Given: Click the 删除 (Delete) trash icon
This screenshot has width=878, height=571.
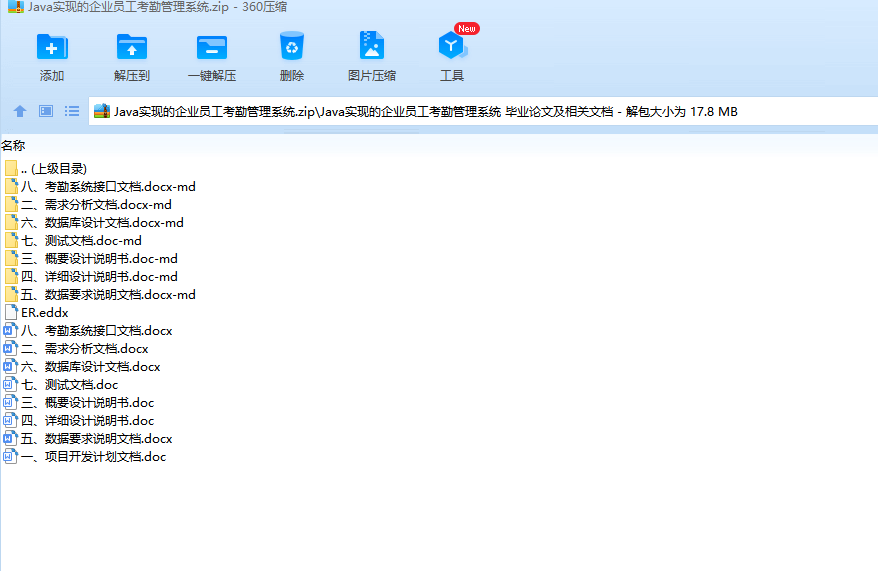Looking at the screenshot, I should click(292, 45).
